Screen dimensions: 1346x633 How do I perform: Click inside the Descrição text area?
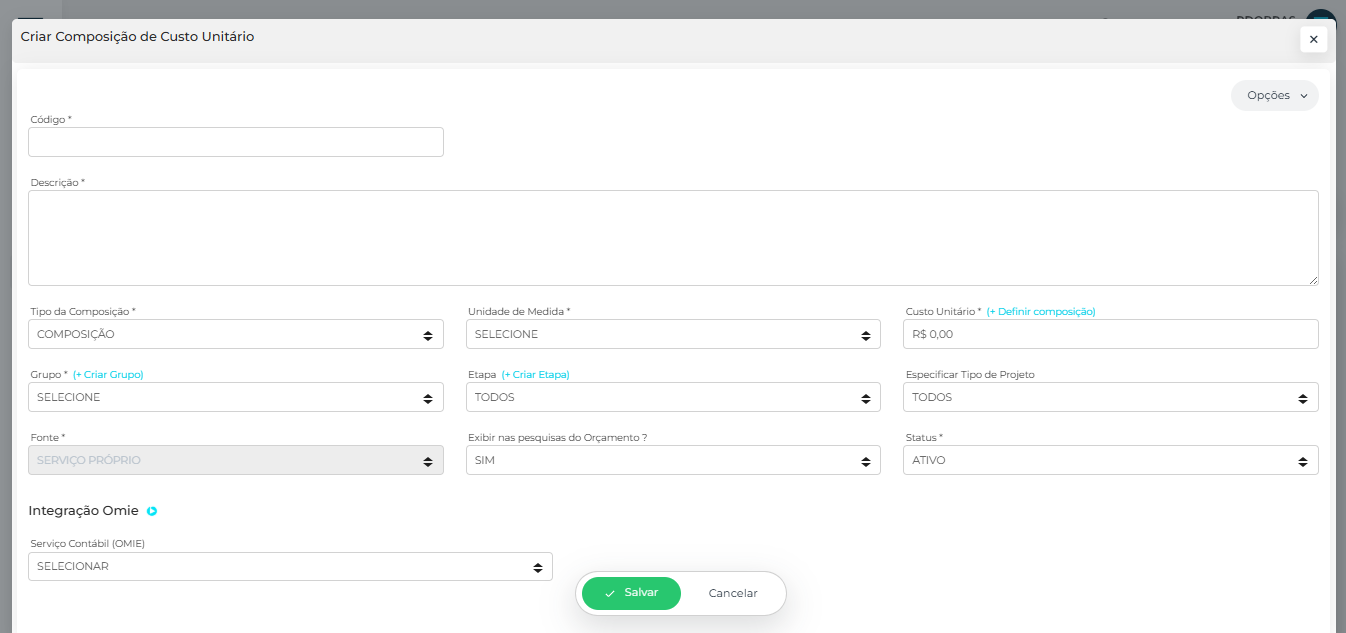click(x=672, y=238)
